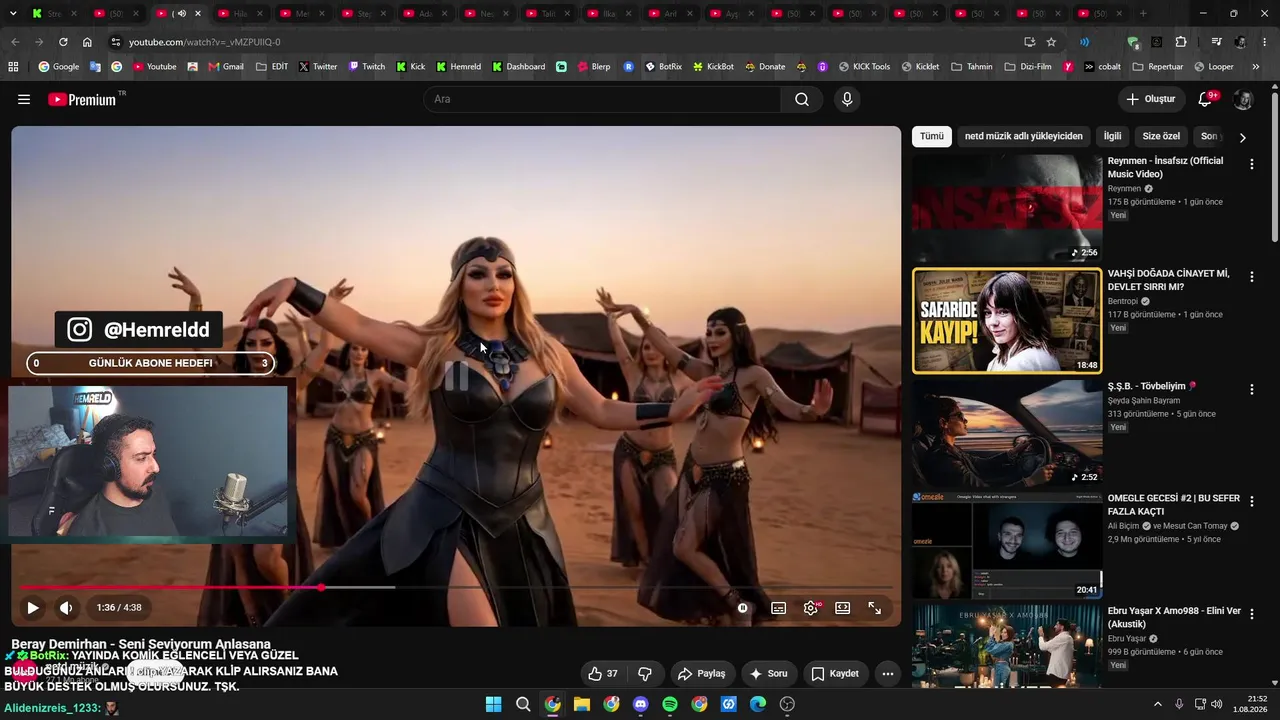
Task: Open the Reynmen - İnsafsız video thumbnail
Action: (x=1007, y=208)
